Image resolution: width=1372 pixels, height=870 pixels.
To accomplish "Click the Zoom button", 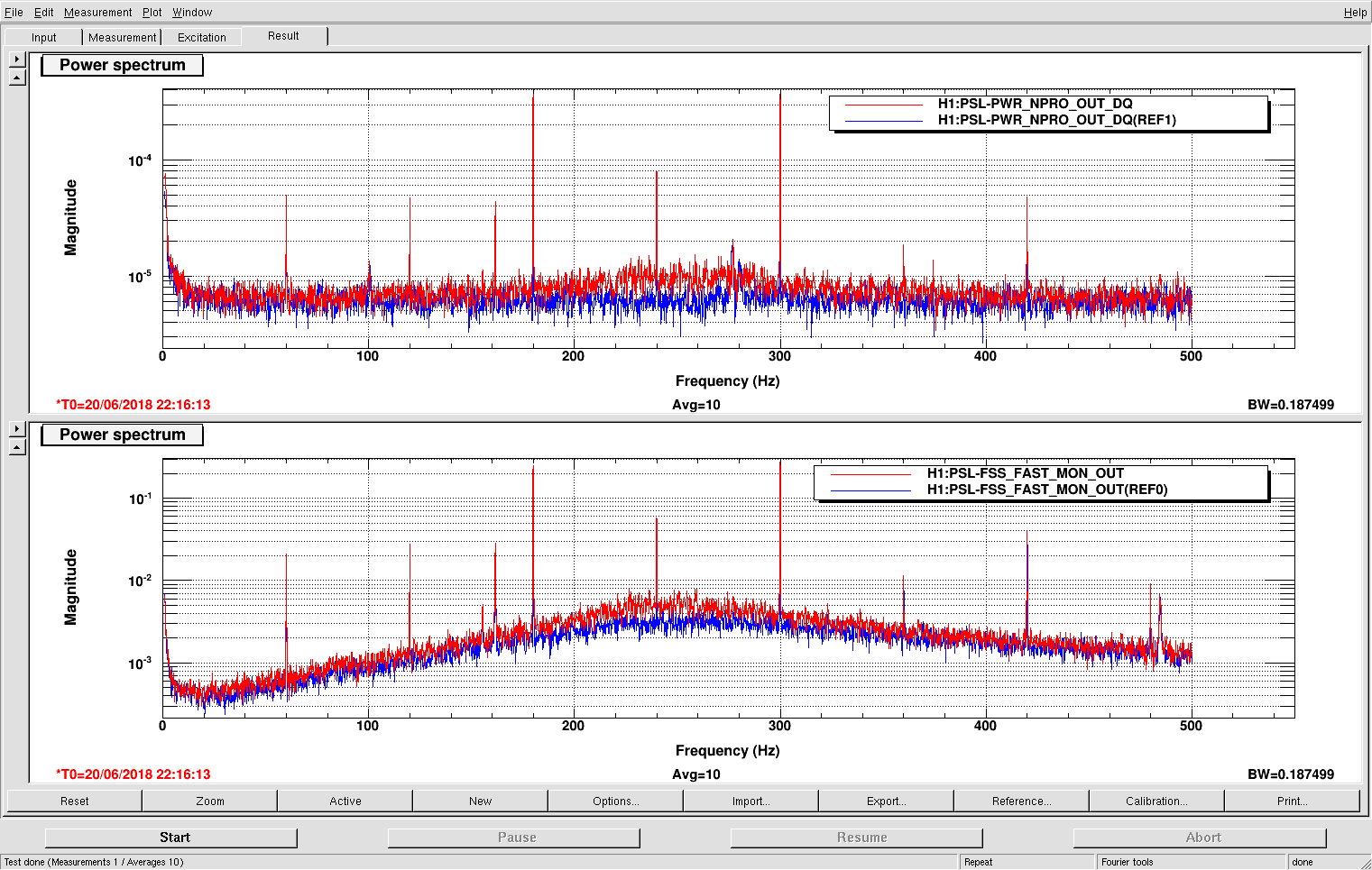I will [209, 801].
